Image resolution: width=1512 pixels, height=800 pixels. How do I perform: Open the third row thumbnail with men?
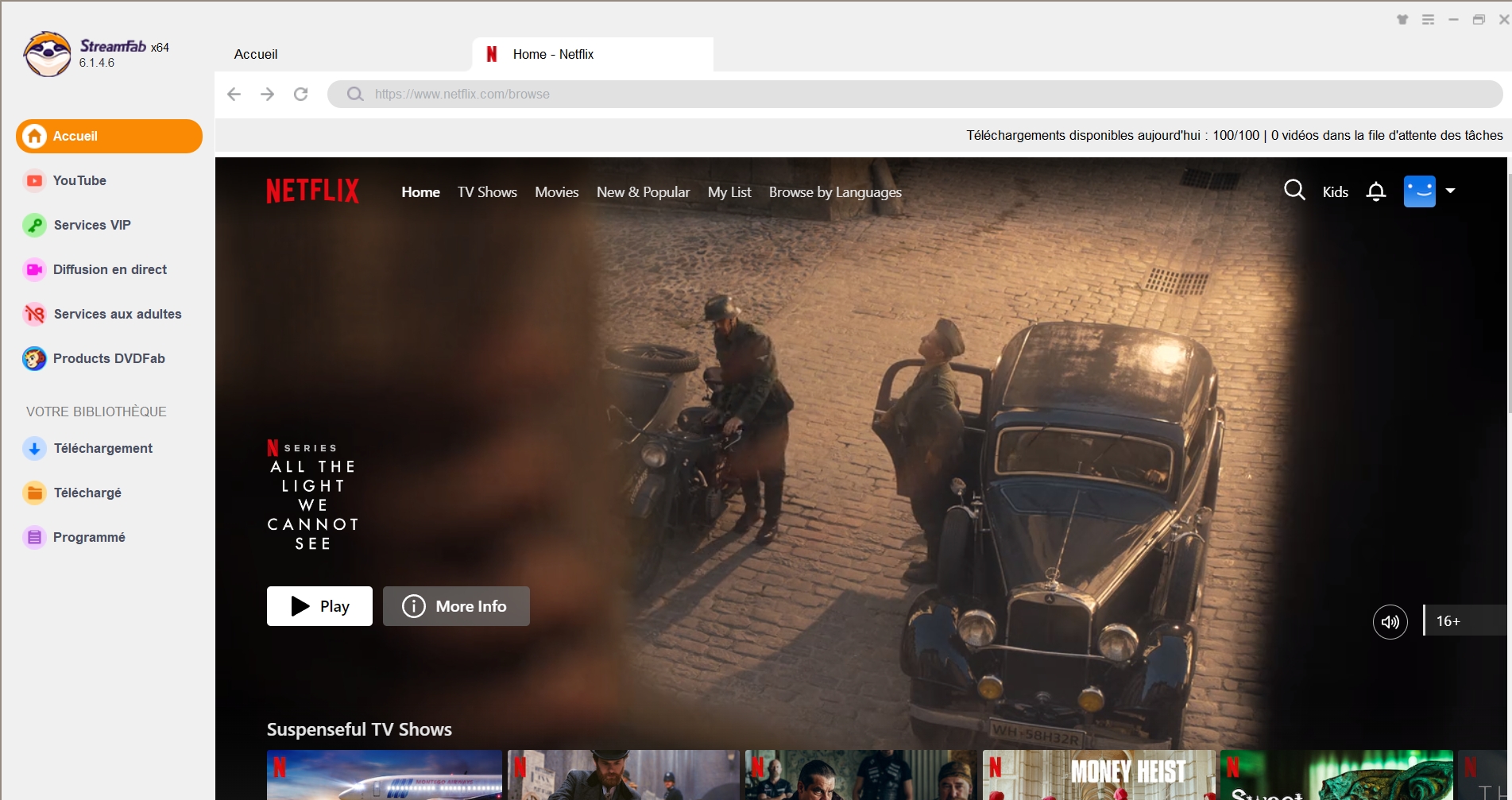tap(861, 775)
